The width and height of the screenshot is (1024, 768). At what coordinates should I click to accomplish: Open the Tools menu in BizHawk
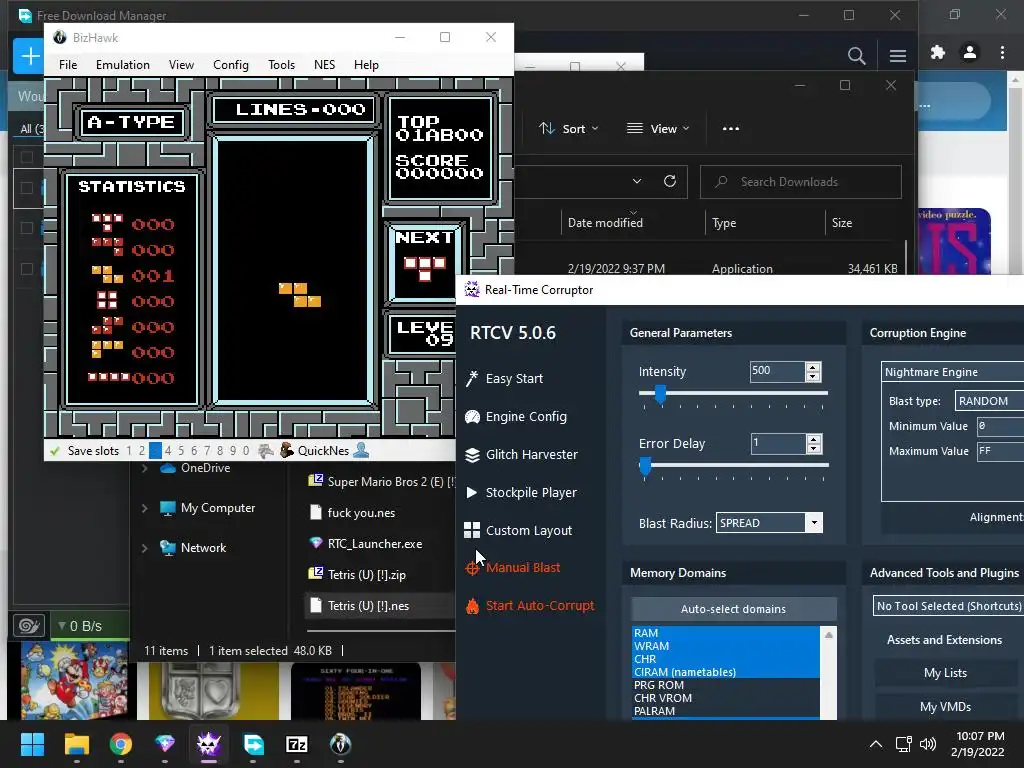281,65
